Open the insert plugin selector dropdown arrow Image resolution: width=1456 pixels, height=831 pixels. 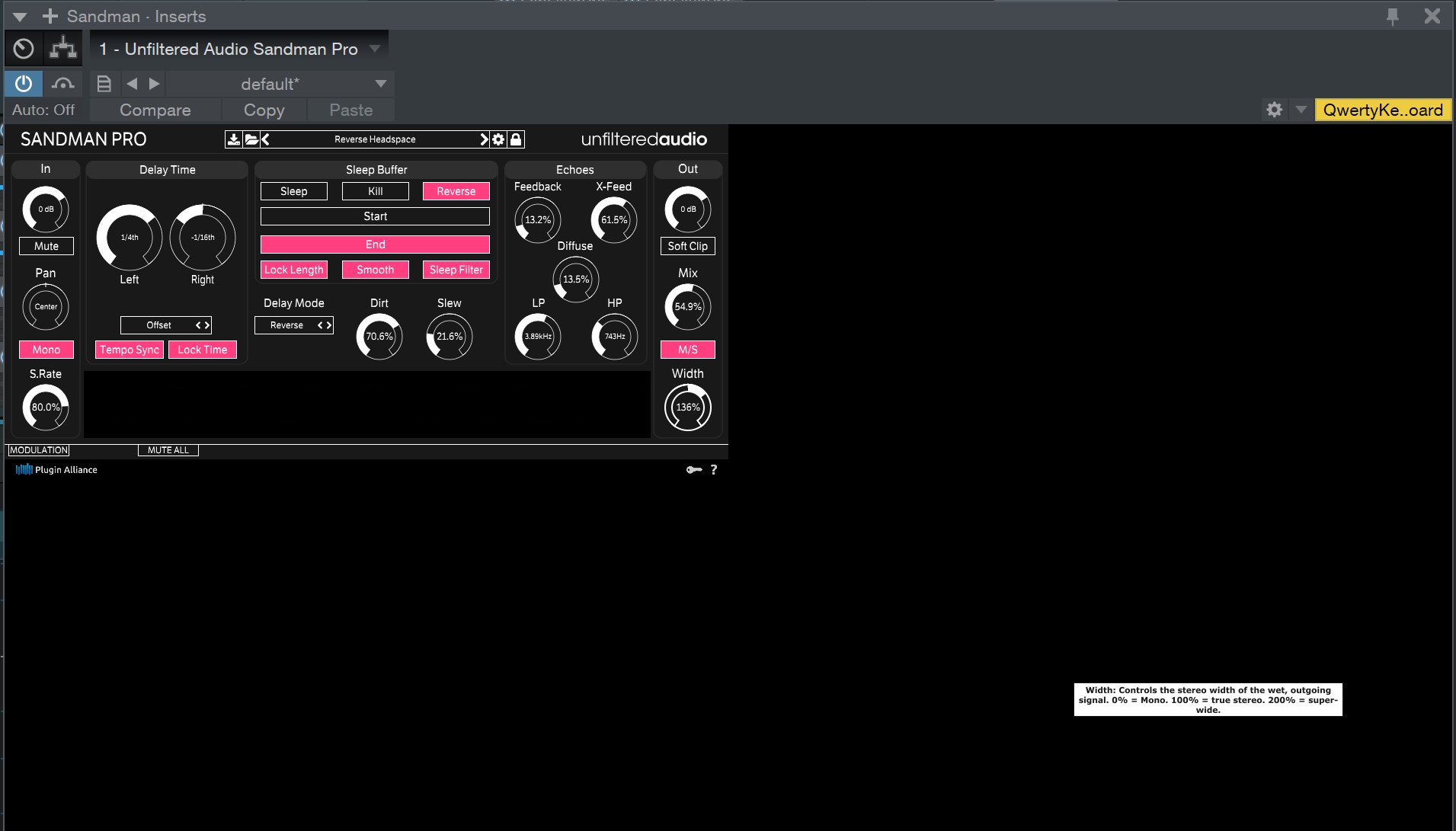(375, 49)
